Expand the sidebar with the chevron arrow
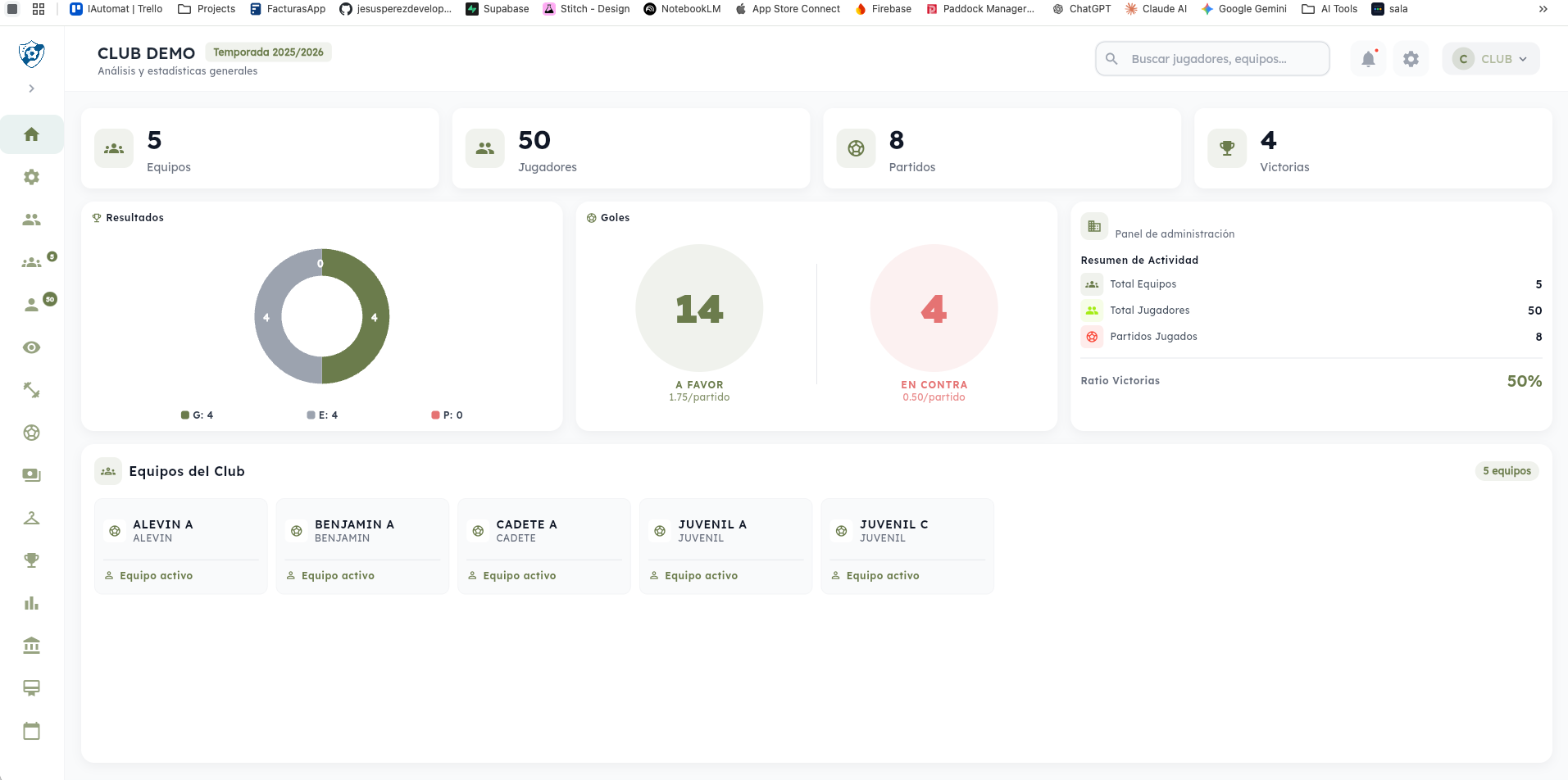Image resolution: width=1568 pixels, height=780 pixels. click(31, 88)
